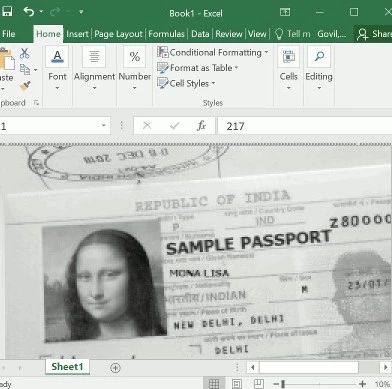The image size is (392, 389).
Task: Click the Share button
Action: tap(373, 34)
